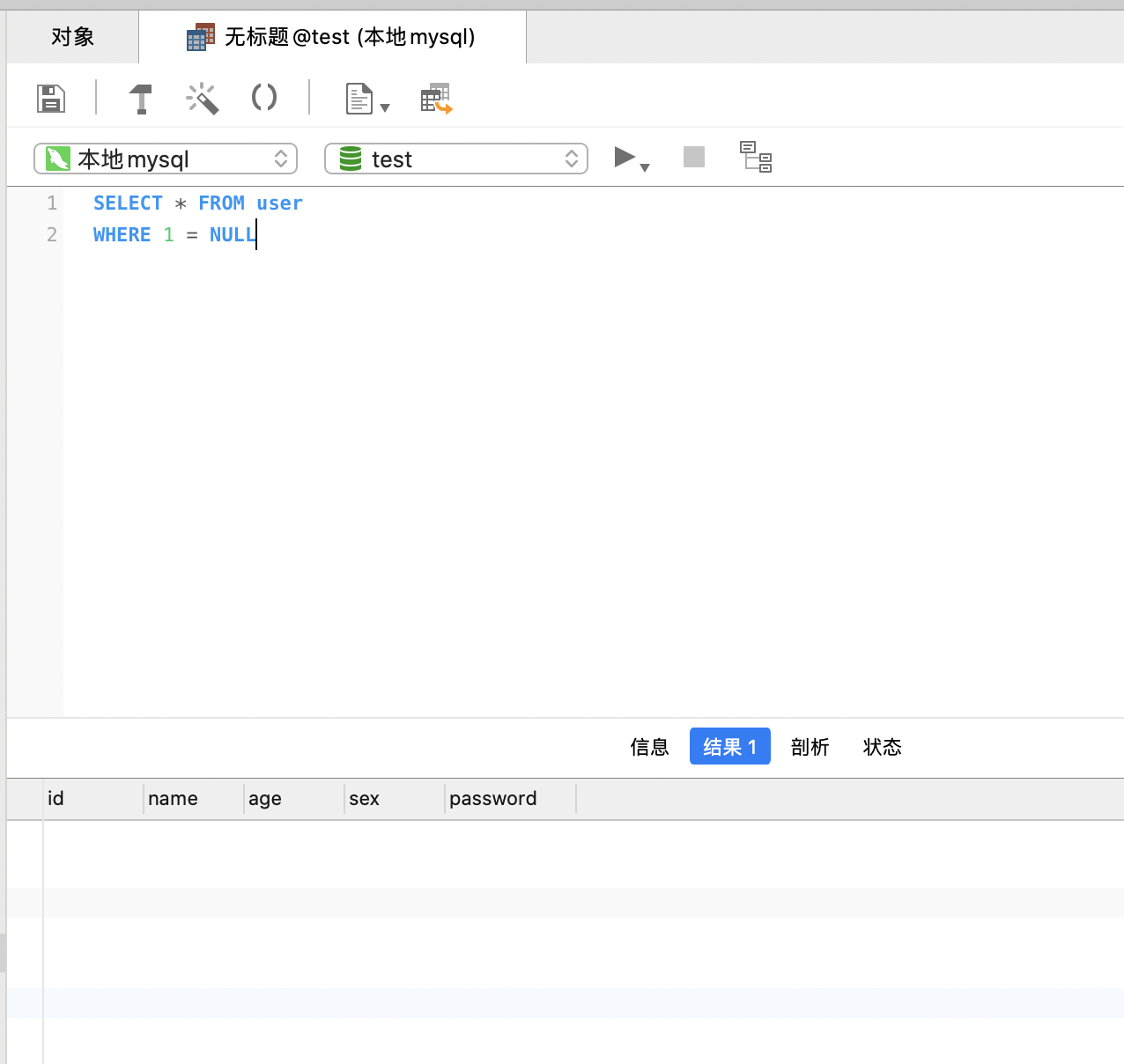Click the name column header
The image size is (1124, 1064).
tap(194, 799)
